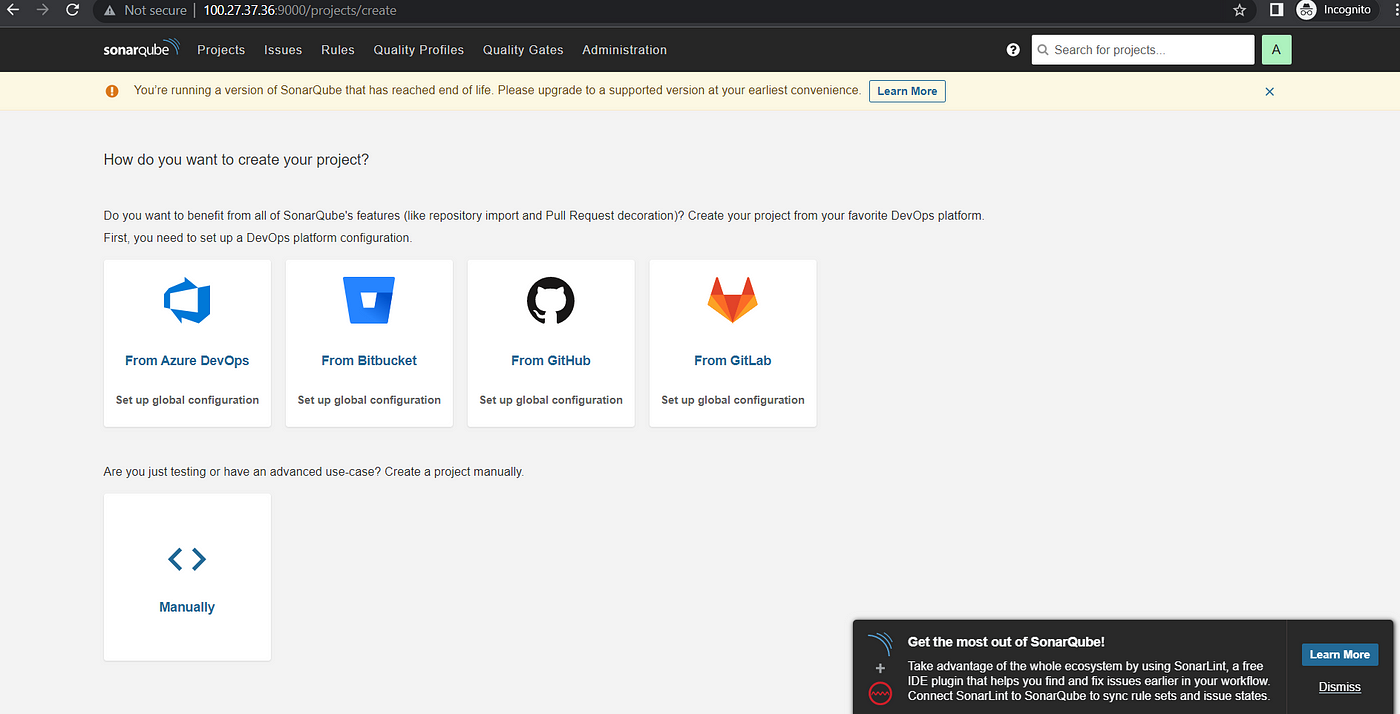
Task: Click the red SonarLint circle icon
Action: click(880, 693)
